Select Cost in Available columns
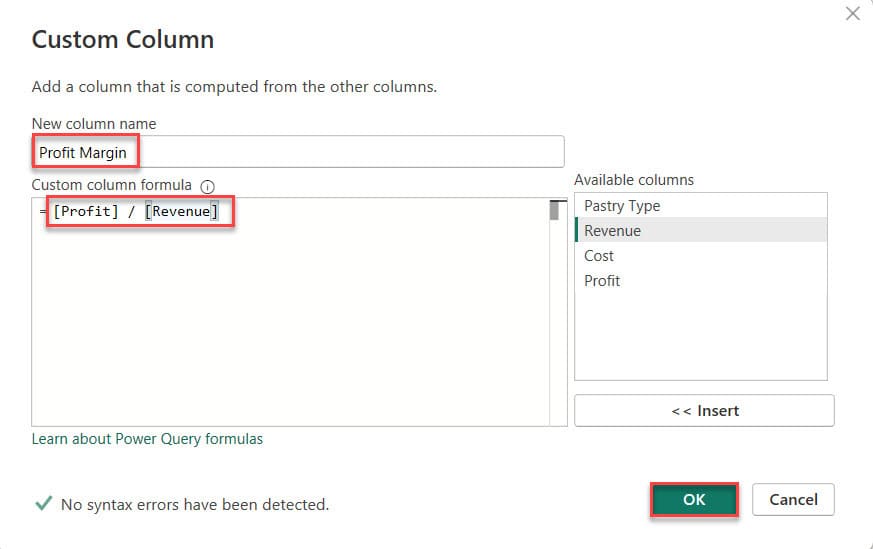This screenshot has width=873, height=549. (700, 256)
